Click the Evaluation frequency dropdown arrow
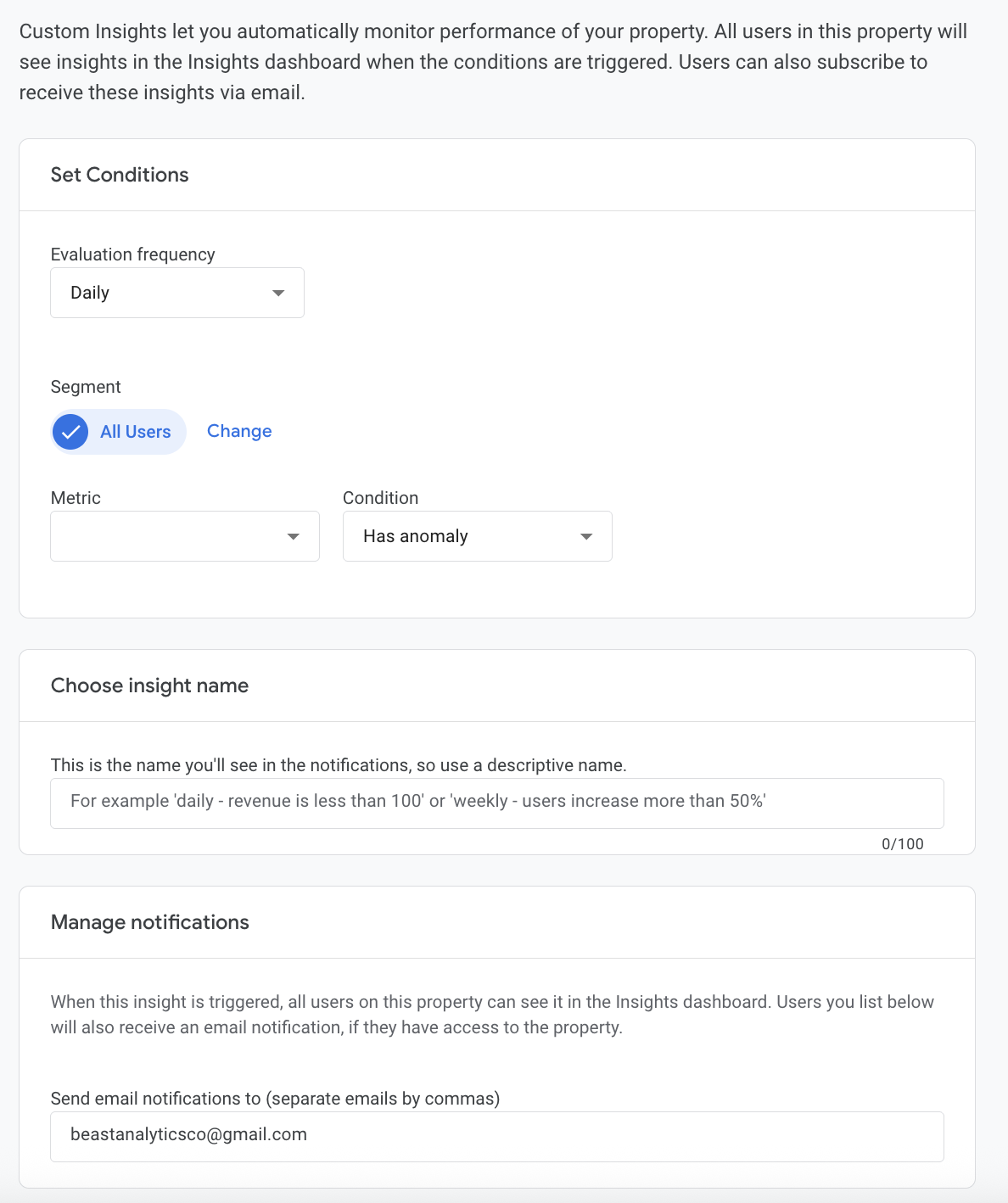The width and height of the screenshot is (1008, 1203). (x=278, y=294)
